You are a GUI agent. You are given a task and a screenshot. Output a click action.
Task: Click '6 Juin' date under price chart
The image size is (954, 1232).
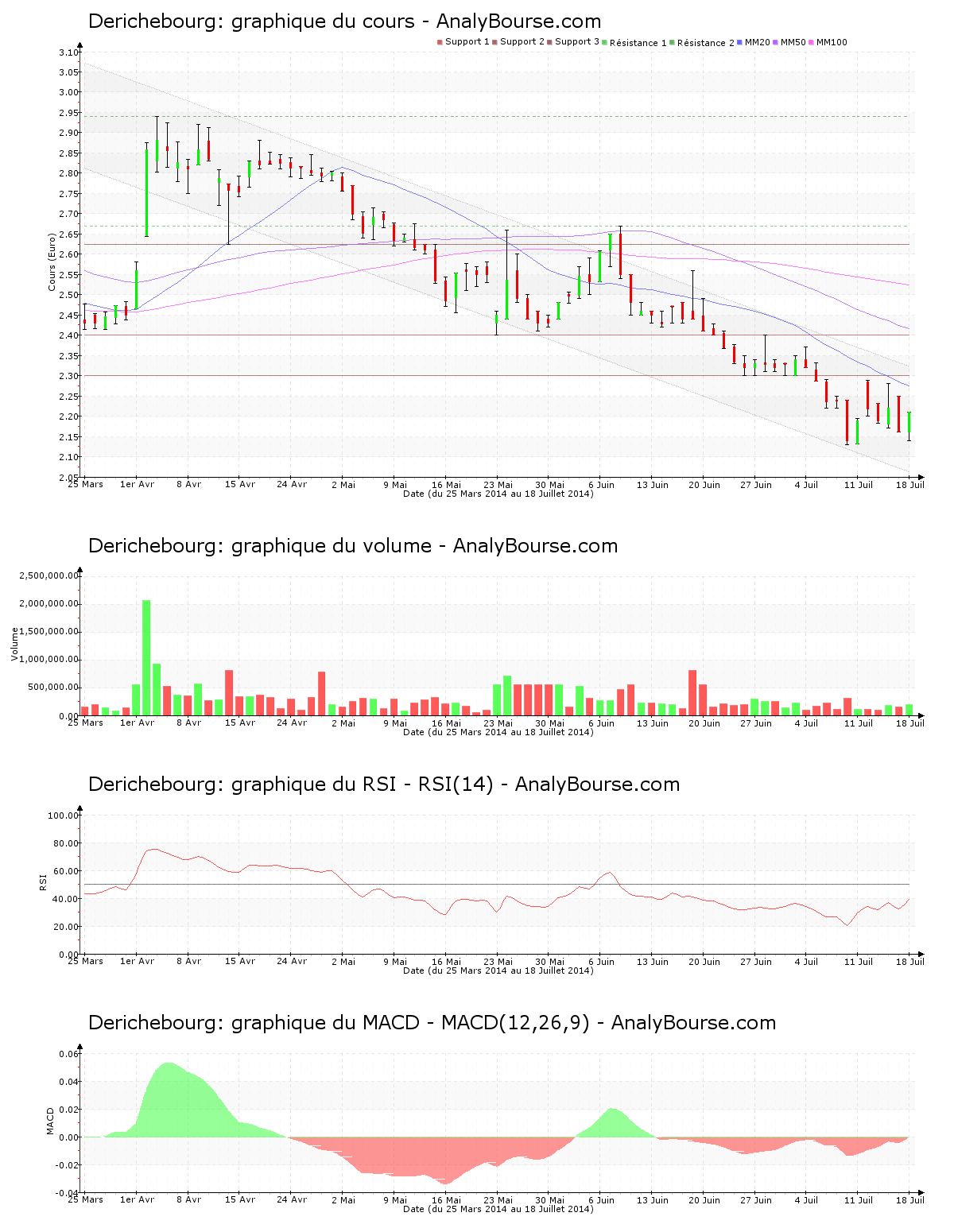coord(601,484)
